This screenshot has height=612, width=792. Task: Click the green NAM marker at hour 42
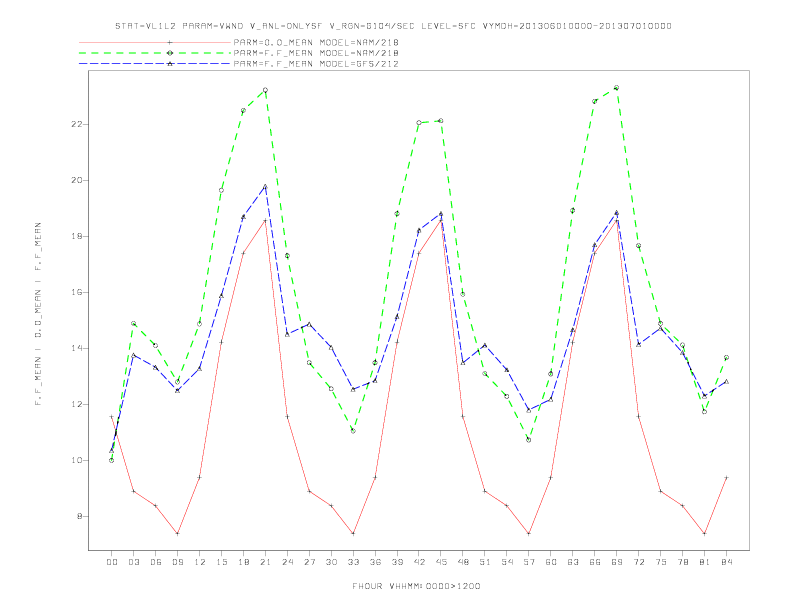tap(419, 123)
